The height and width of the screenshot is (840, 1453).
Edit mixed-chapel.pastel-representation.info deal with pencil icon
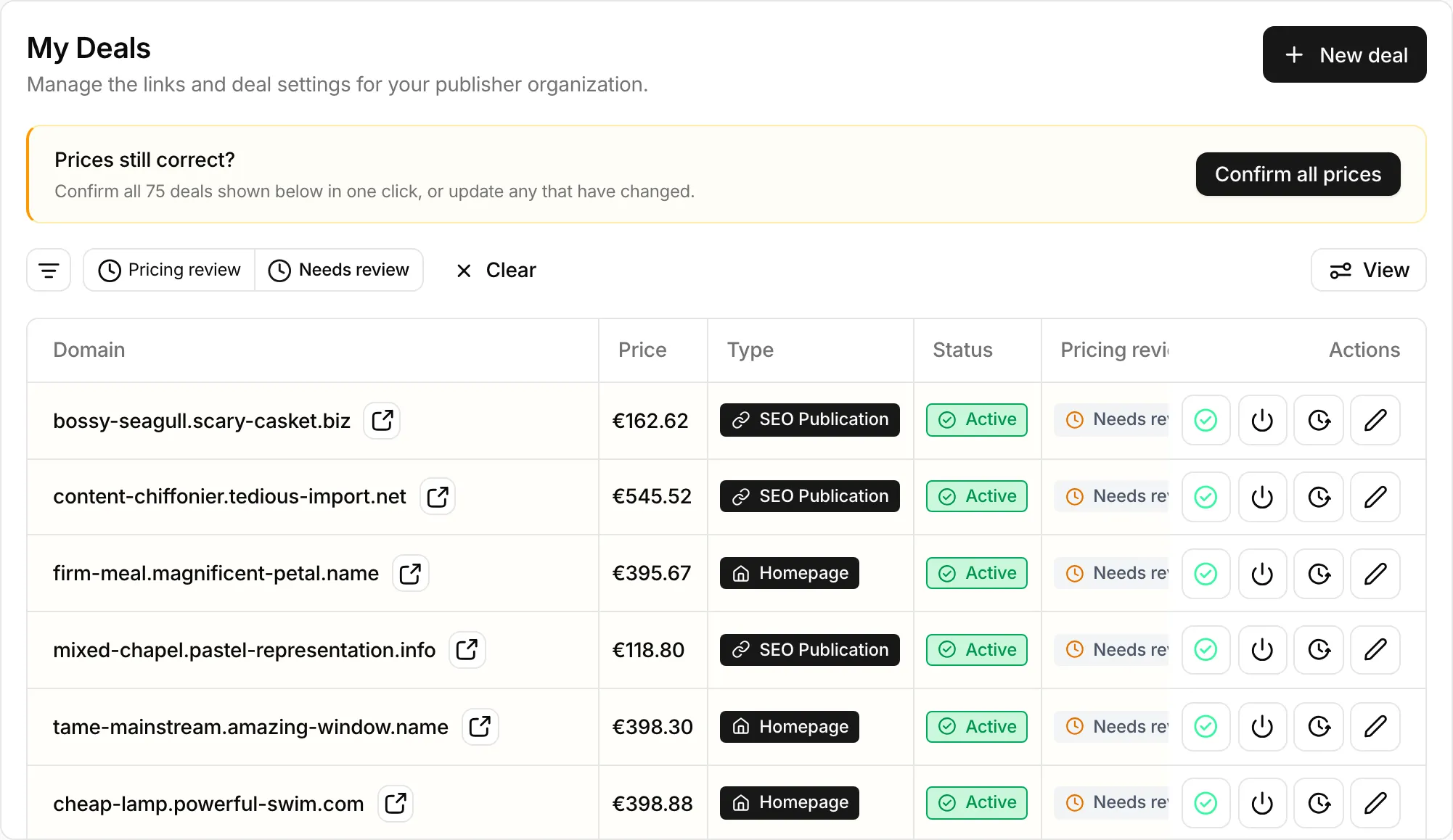point(1375,650)
